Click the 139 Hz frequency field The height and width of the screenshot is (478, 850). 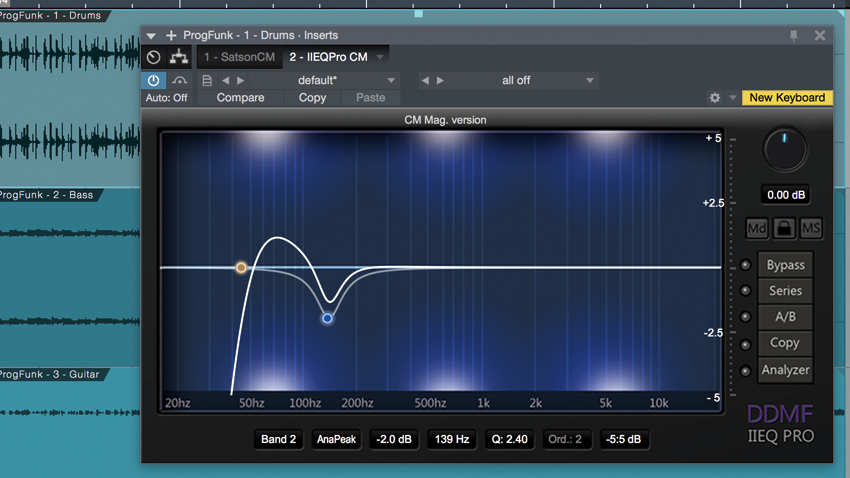pos(452,440)
